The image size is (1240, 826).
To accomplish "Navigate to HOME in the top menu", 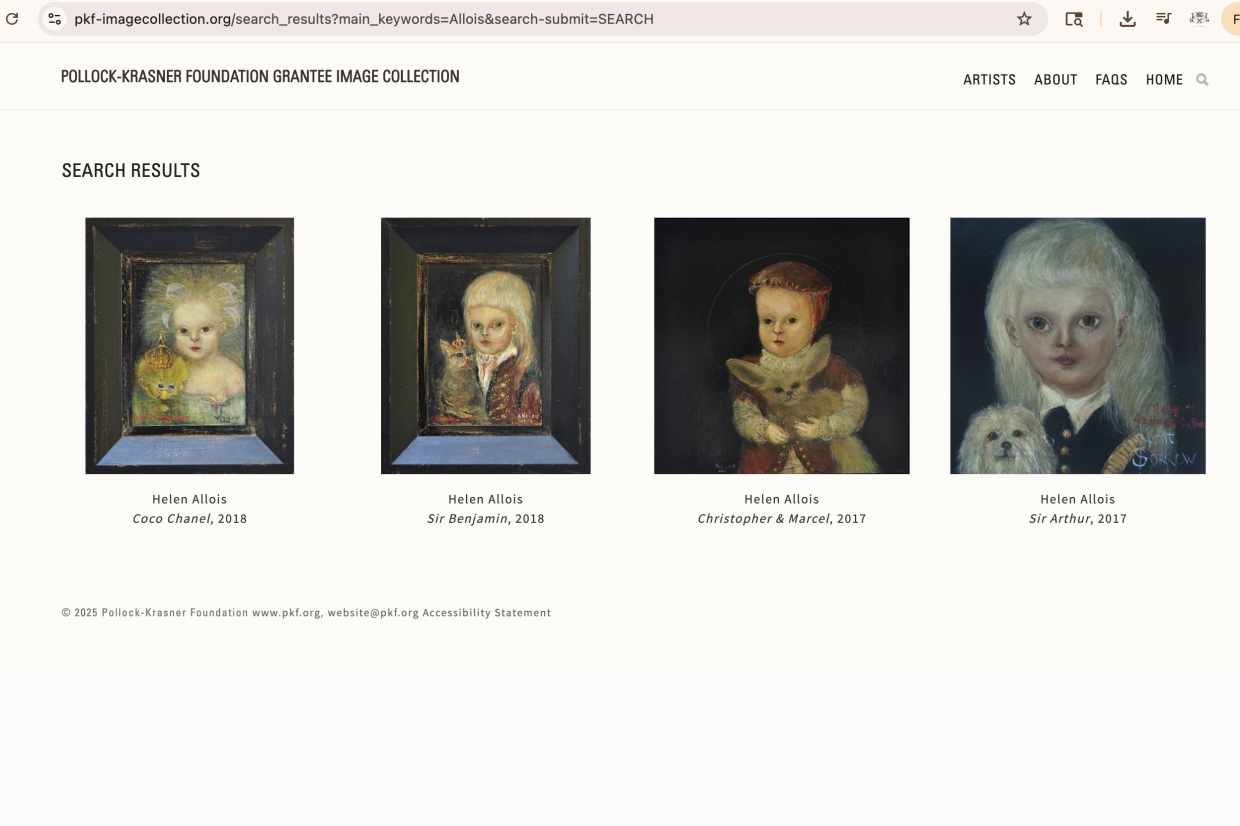I will click(x=1164, y=80).
